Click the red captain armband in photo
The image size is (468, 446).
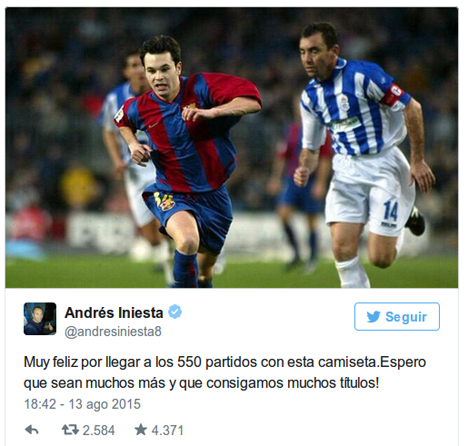coord(392,95)
